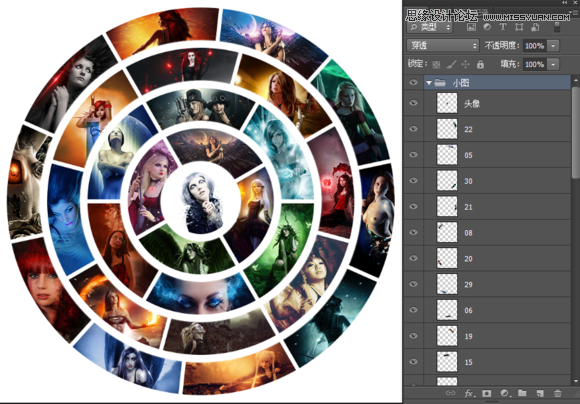Toggle visibility of layer 29
Screen dimensions: 580x404
tap(413, 284)
